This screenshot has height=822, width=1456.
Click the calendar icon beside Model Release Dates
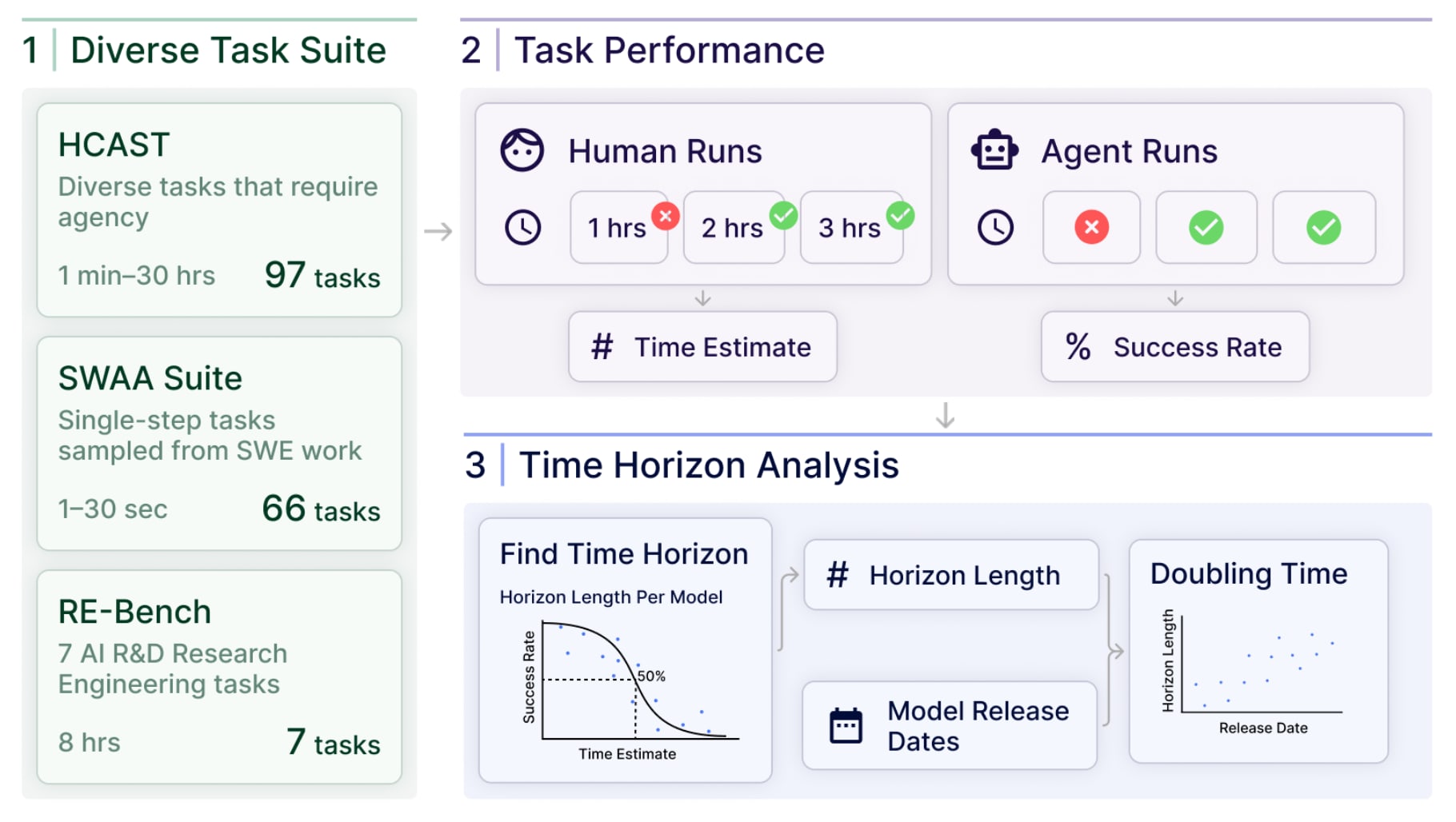846,726
